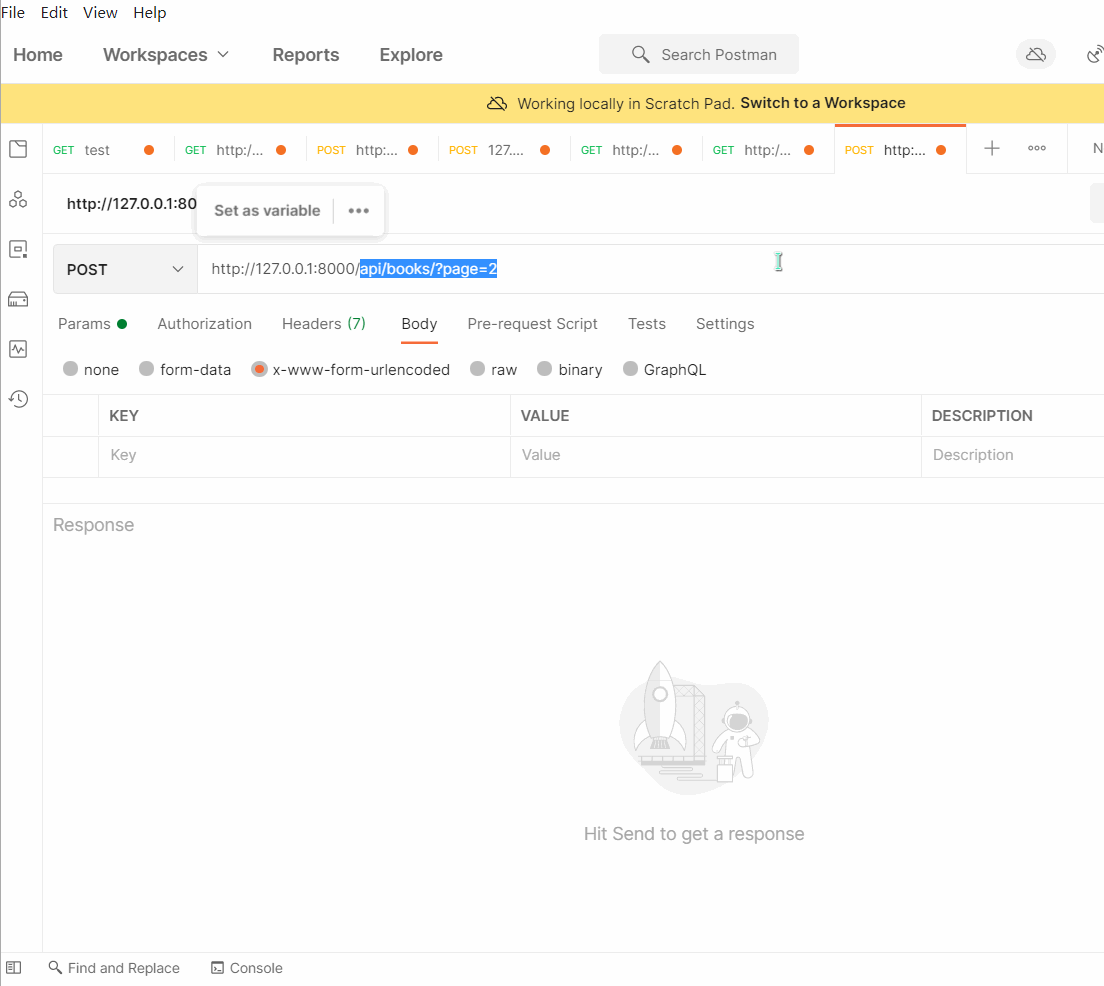Open the Console from status bar

point(247,968)
